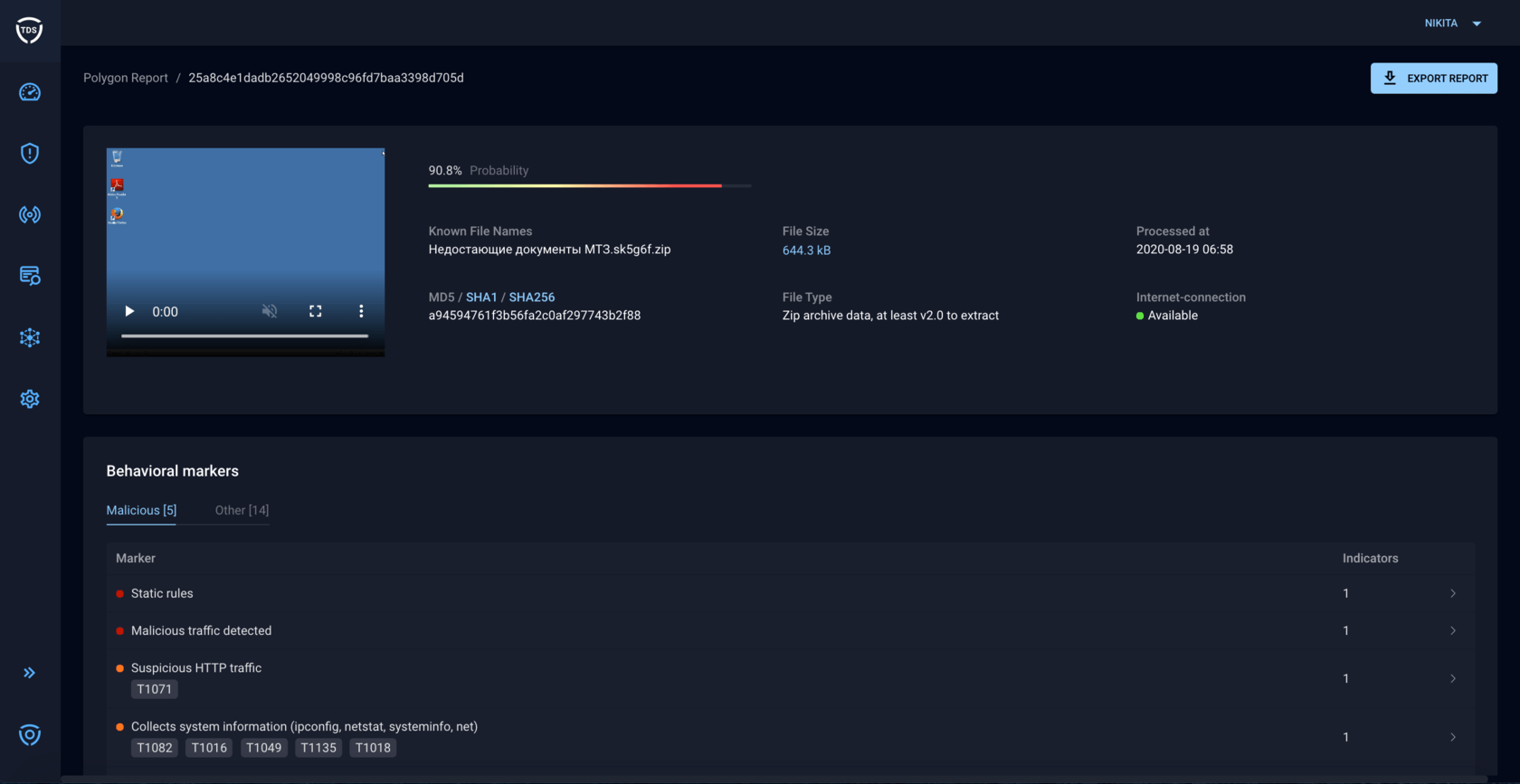Click the Export Report button
Viewport: 1520px width, 784px height.
pyautogui.click(x=1434, y=79)
